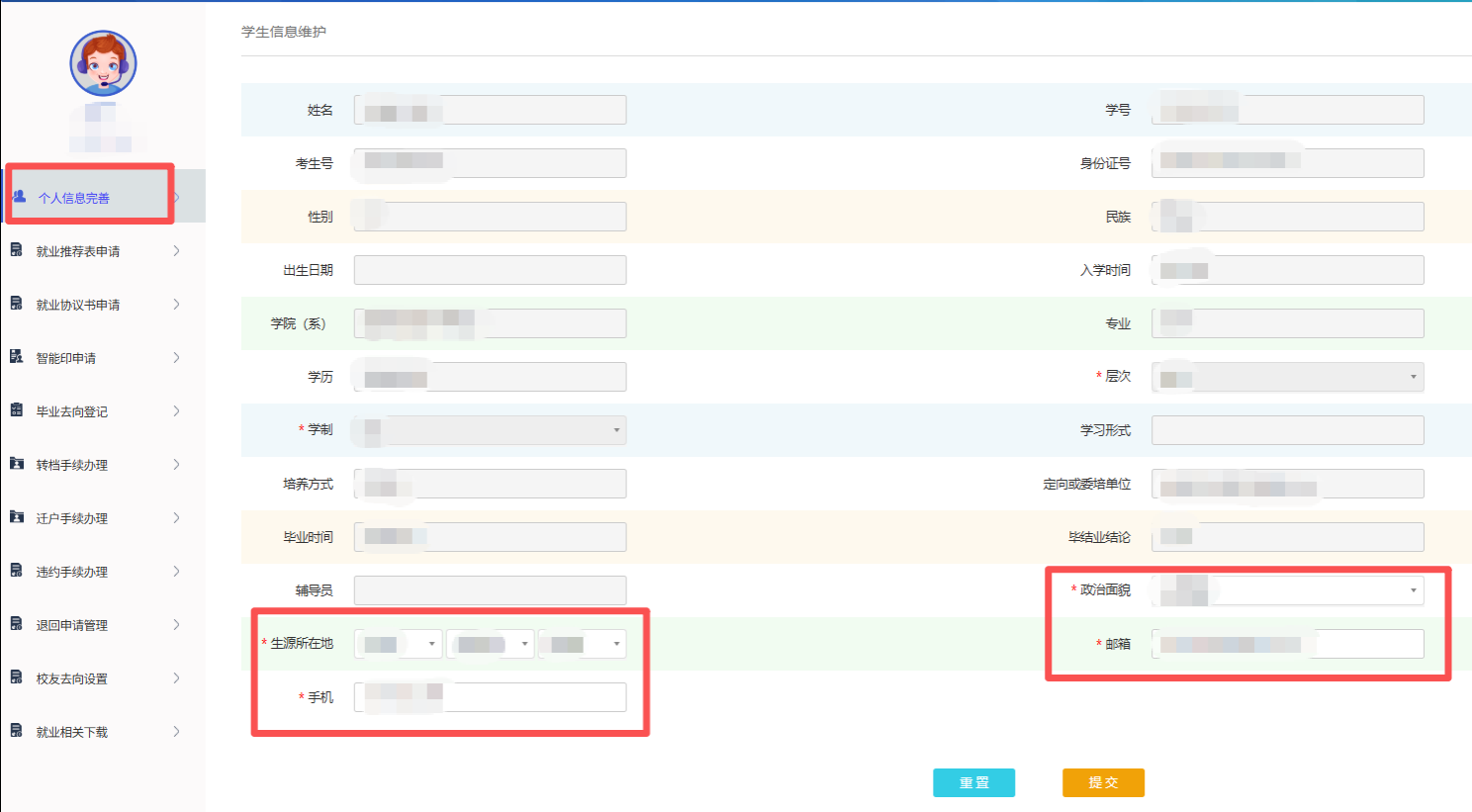Image resolution: width=1472 pixels, height=812 pixels.
Task: Click the 就业推荐表申请 document icon
Action: pos(17,250)
